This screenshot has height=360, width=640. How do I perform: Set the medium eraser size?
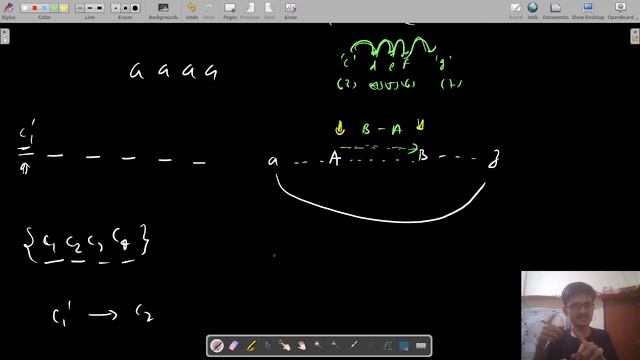coord(125,8)
